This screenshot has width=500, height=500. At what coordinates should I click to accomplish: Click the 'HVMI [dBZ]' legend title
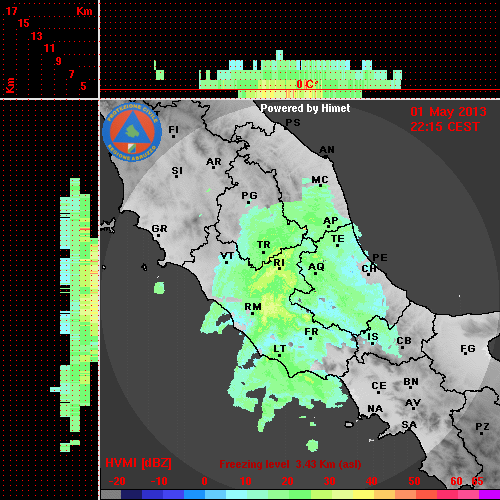coord(138,463)
